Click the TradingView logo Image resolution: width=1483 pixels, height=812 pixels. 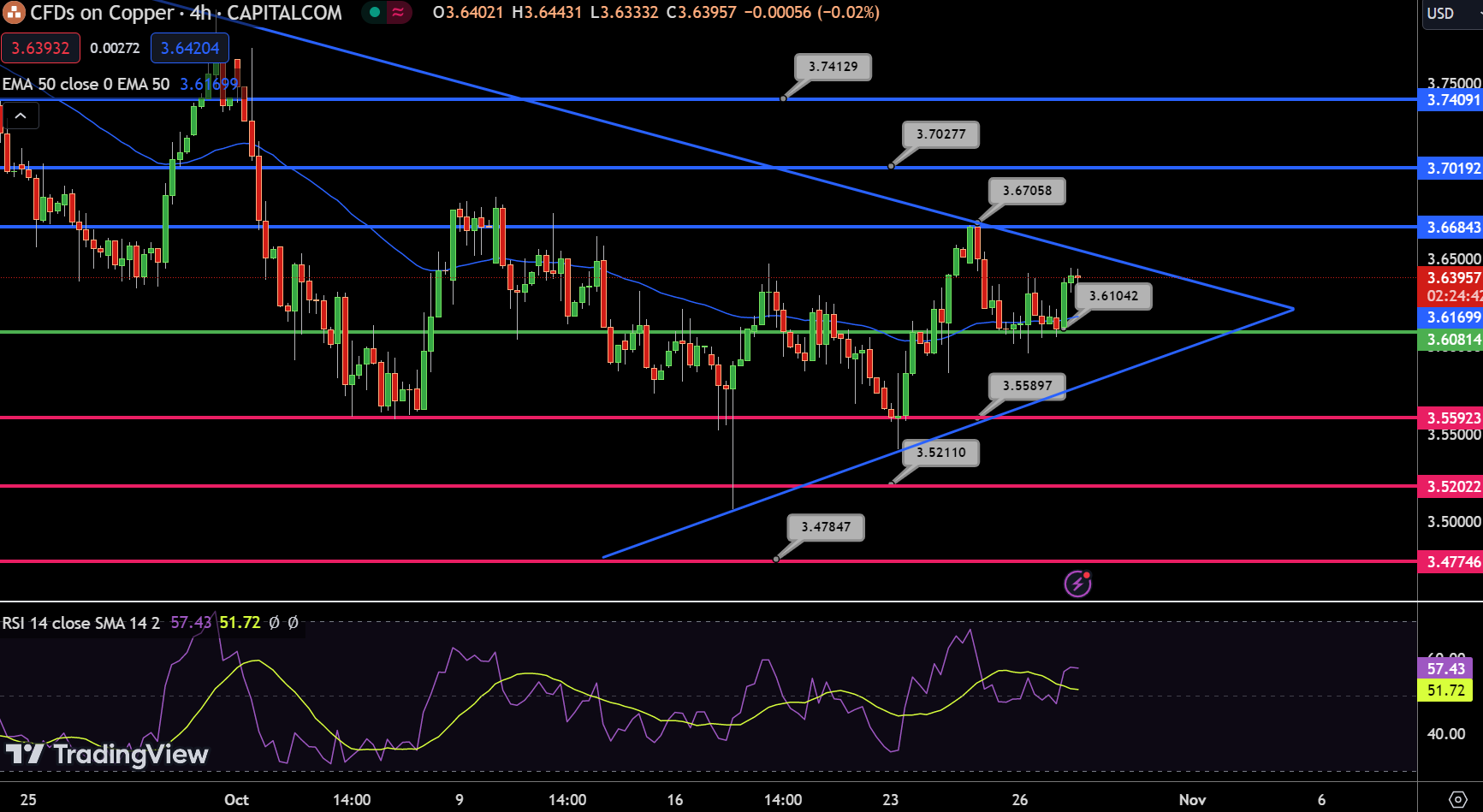pyautogui.click(x=107, y=754)
